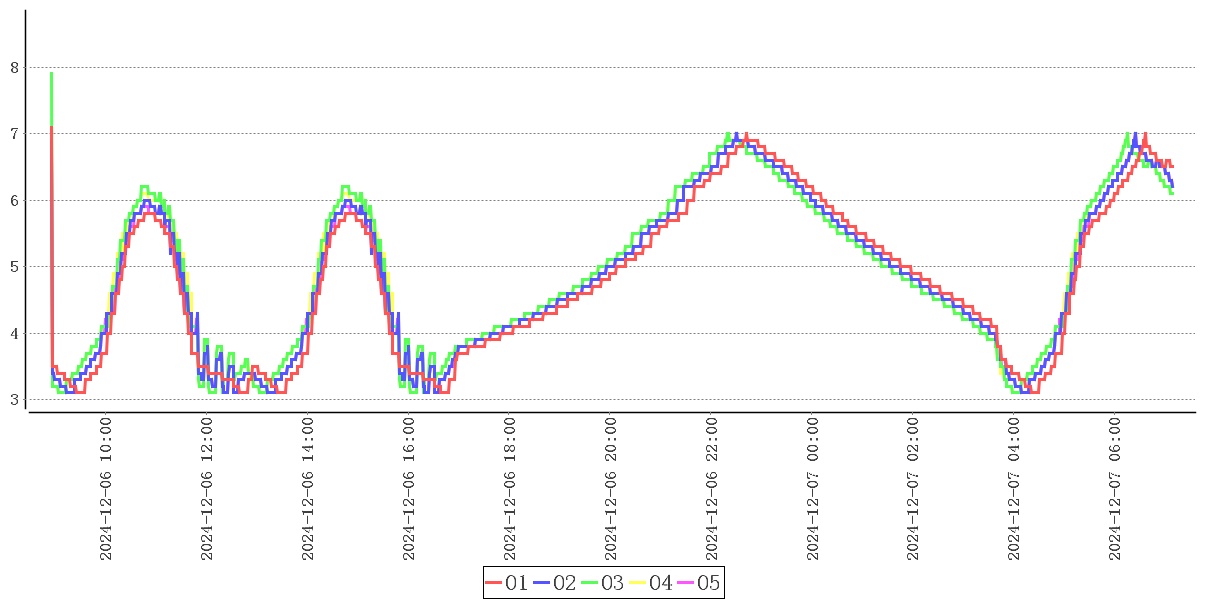Screen dimensions: 1207x600
Task: Hide series 03 via its legend entry
Action: click(603, 583)
